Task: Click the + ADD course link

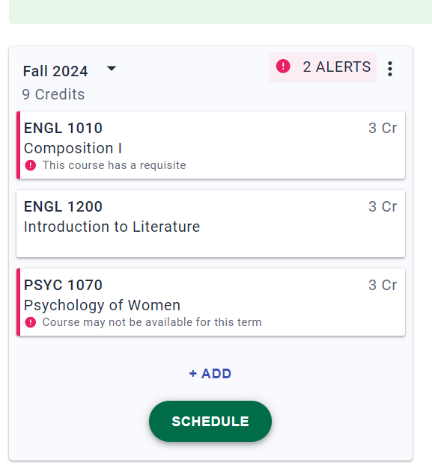Action: tap(210, 374)
